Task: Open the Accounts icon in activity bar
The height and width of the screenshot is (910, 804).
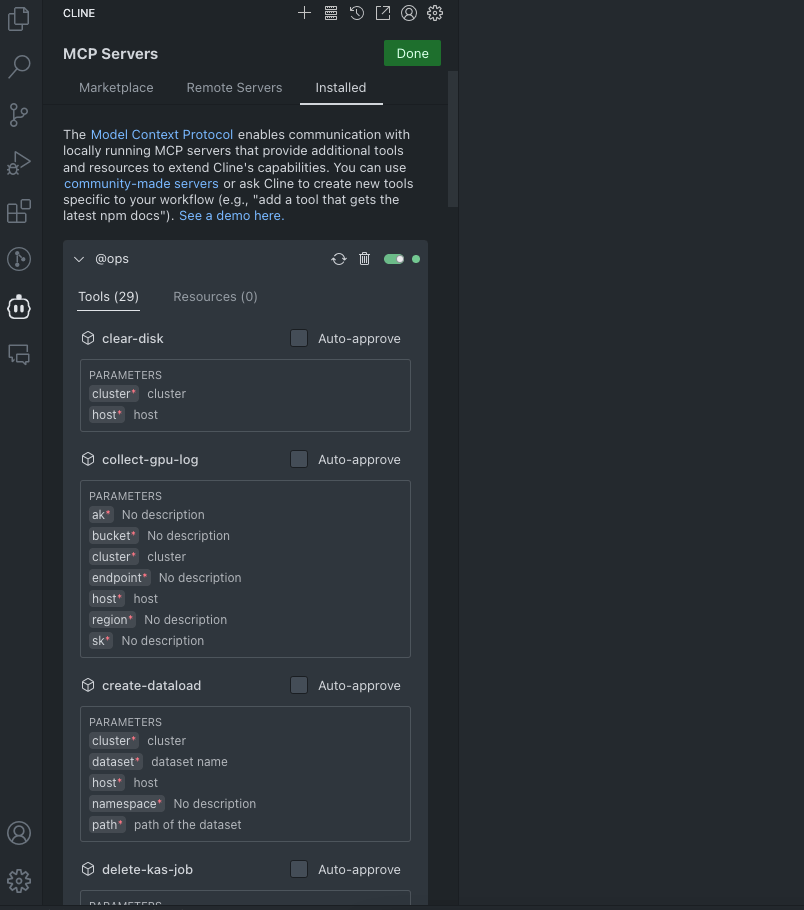Action: (19, 833)
